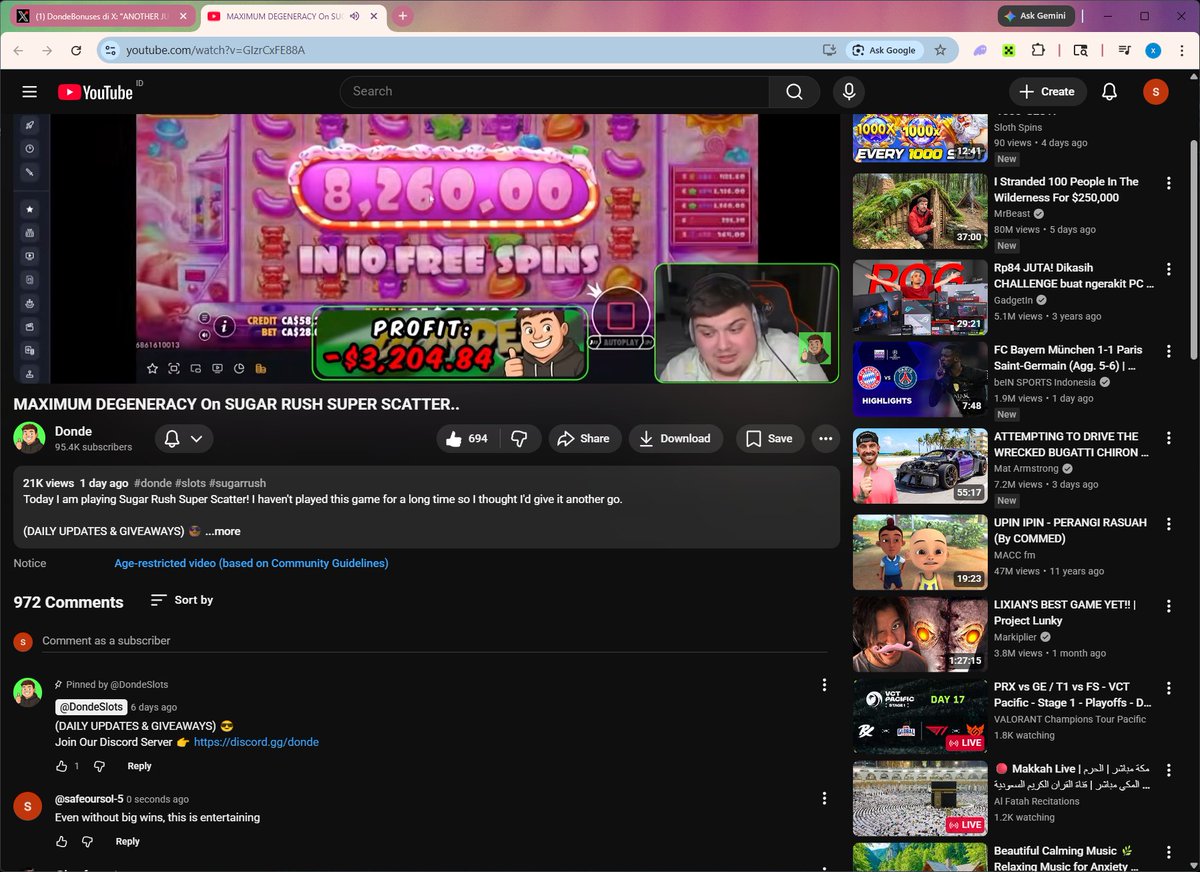The height and width of the screenshot is (872, 1200).
Task: Open options for FC Bayern München video
Action: tap(1168, 352)
